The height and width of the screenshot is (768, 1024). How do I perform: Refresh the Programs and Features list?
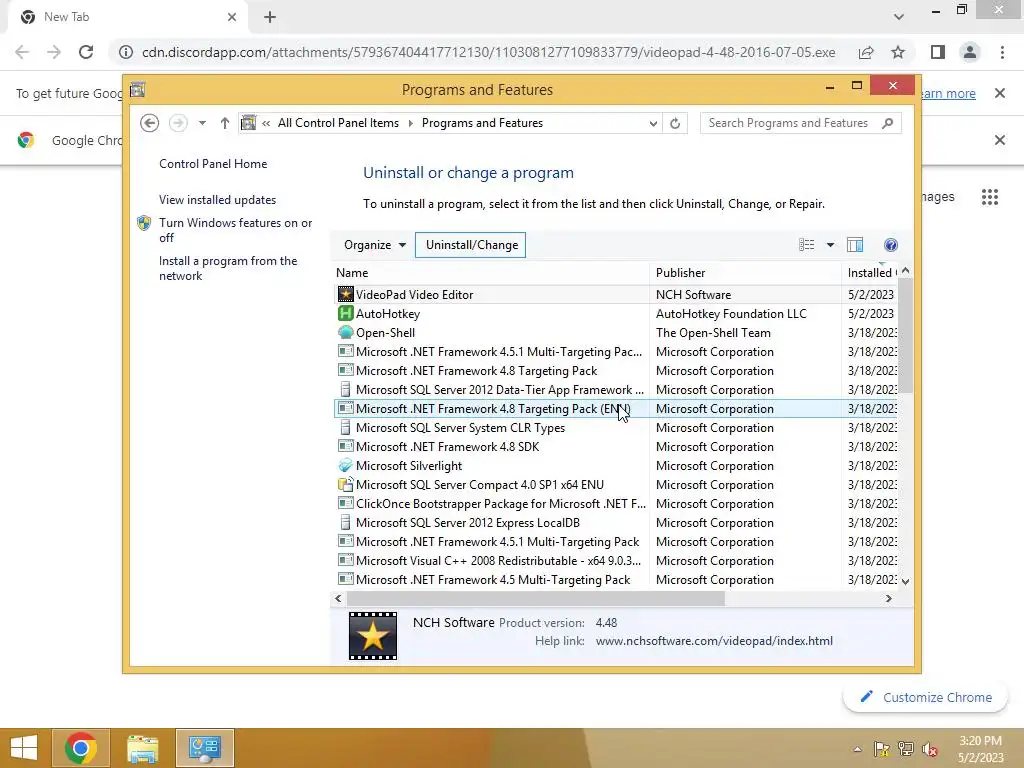click(x=675, y=123)
